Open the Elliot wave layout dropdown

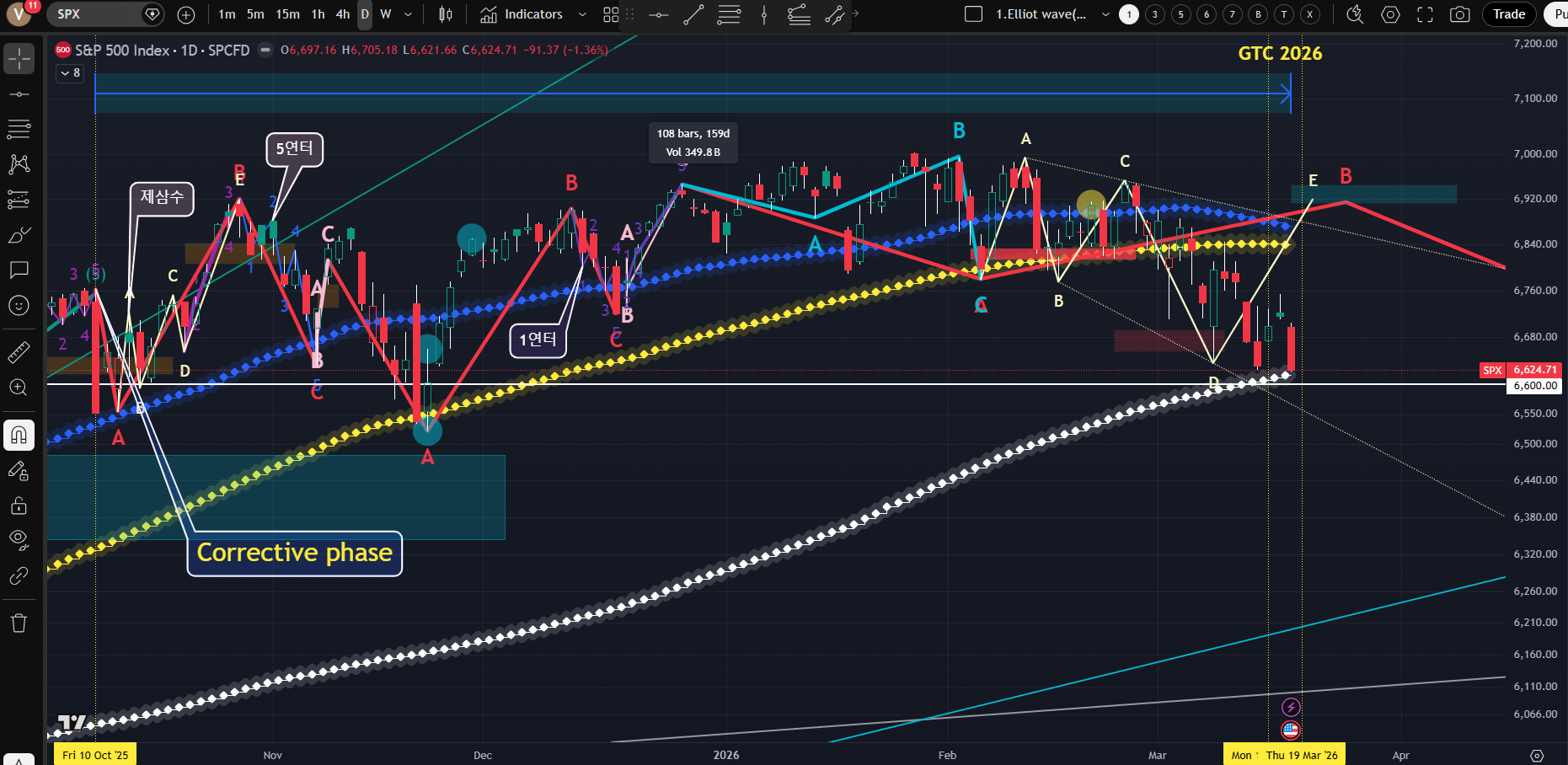[x=1105, y=14]
